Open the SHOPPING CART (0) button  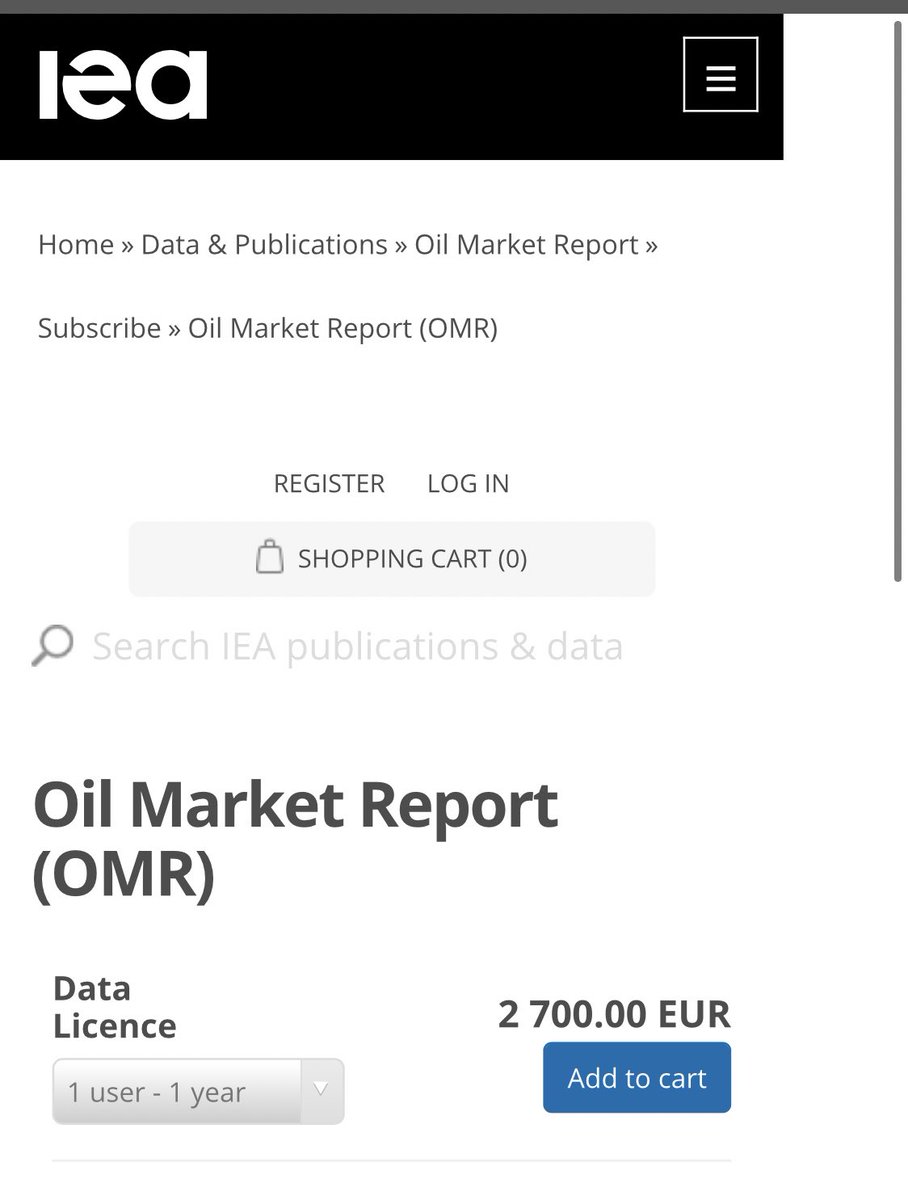pos(392,558)
